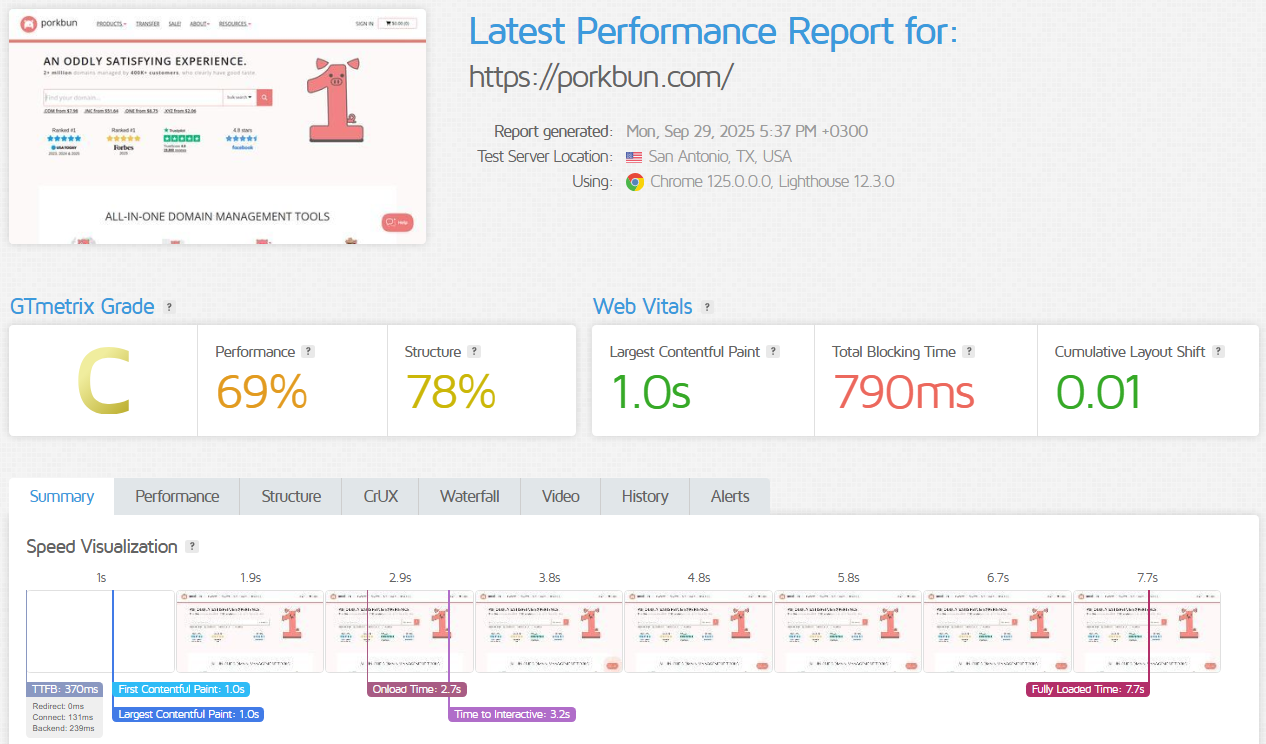Select the 4.8s filmstrip frame

(698, 631)
